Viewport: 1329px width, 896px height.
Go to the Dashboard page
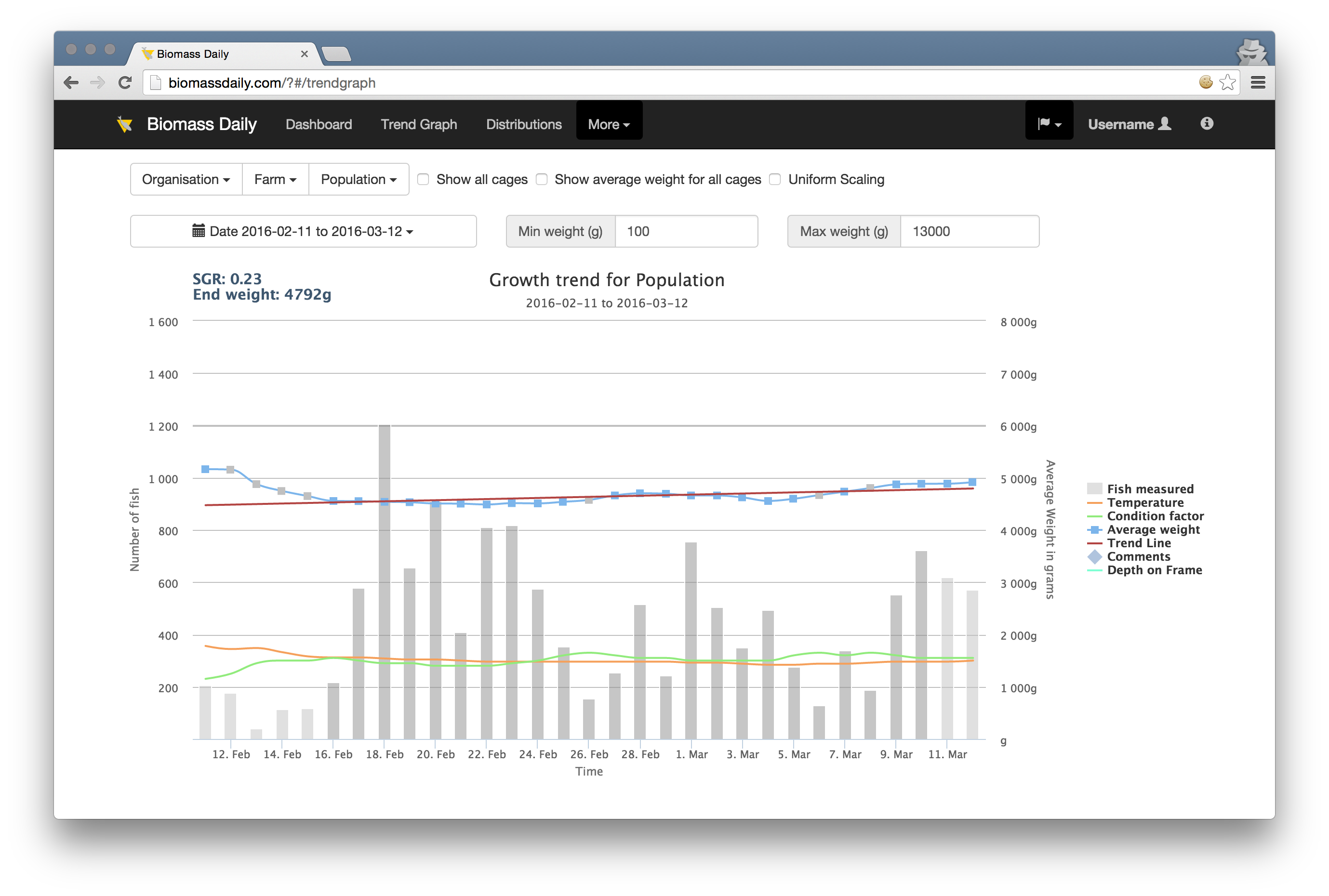point(319,124)
